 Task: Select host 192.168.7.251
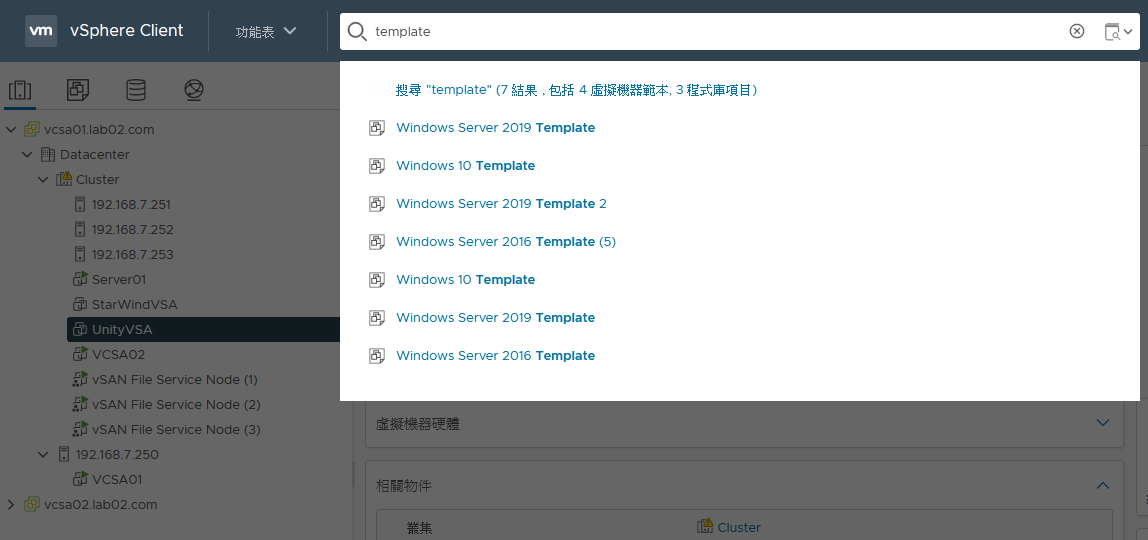click(x=131, y=204)
